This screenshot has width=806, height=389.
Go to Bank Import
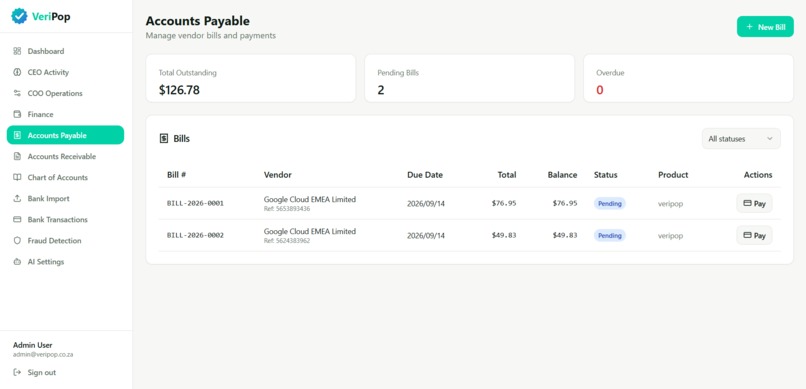click(65, 199)
